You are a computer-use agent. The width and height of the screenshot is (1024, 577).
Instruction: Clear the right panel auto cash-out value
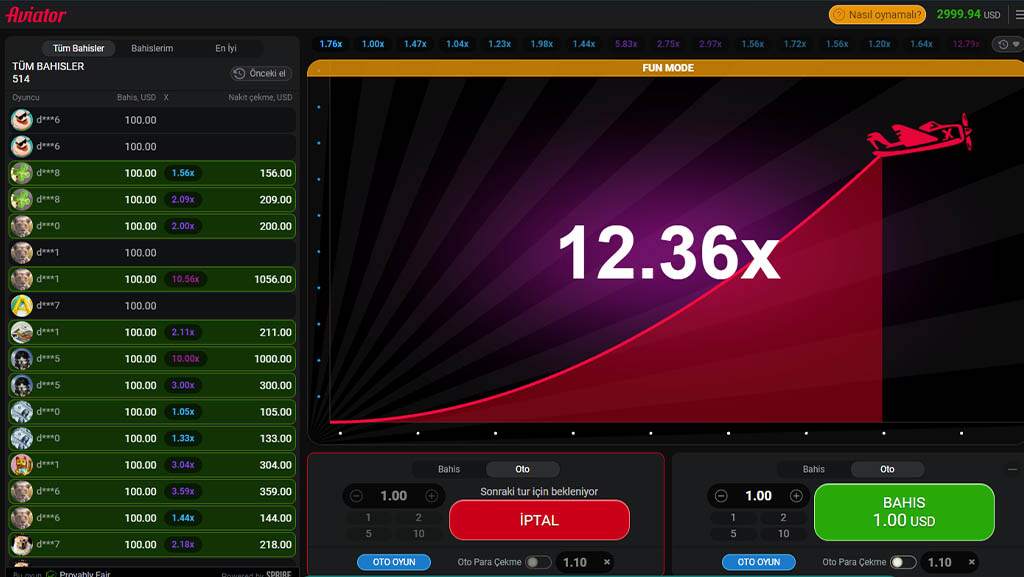pos(971,562)
